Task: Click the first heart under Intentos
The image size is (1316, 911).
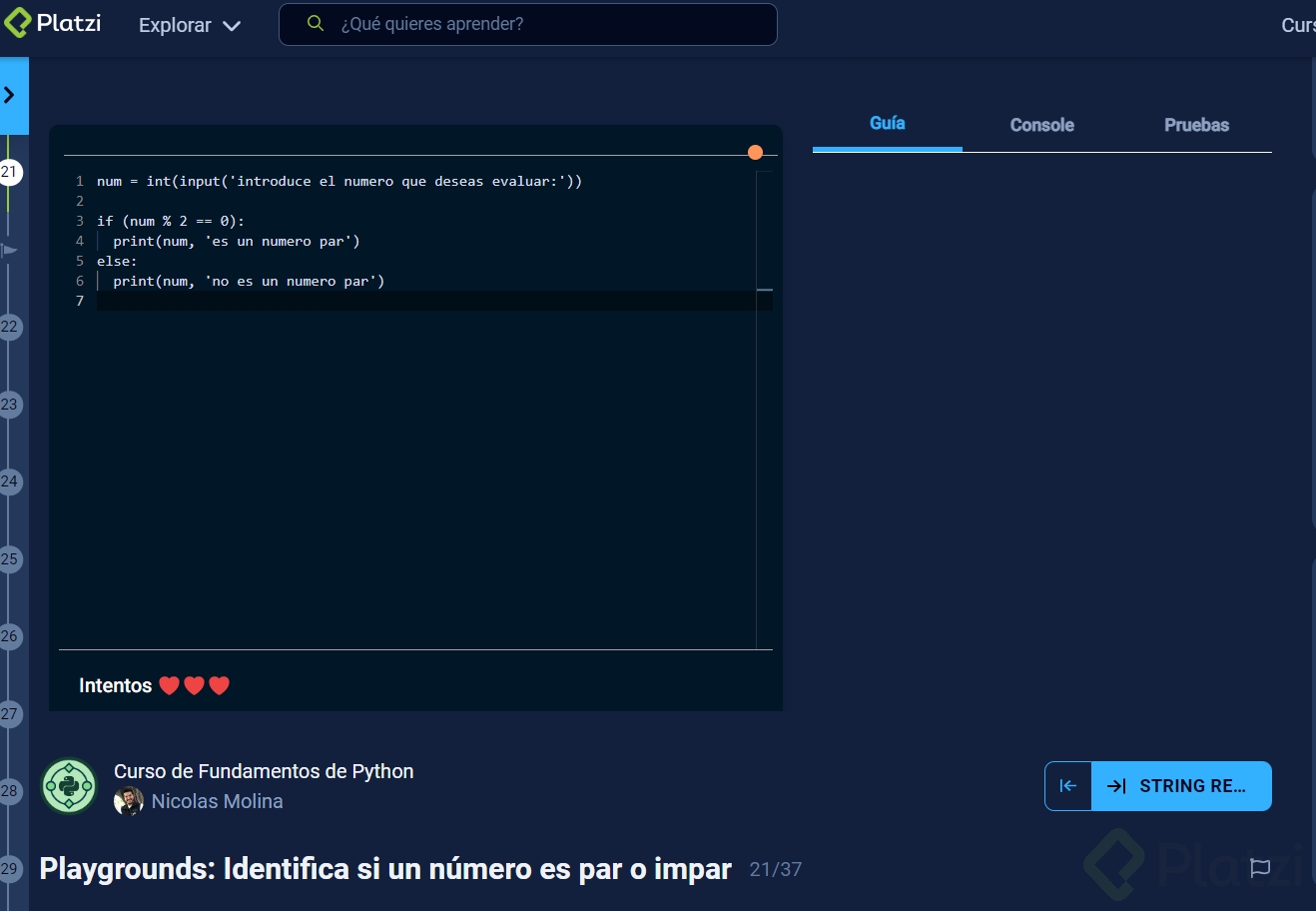Action: tap(169, 685)
